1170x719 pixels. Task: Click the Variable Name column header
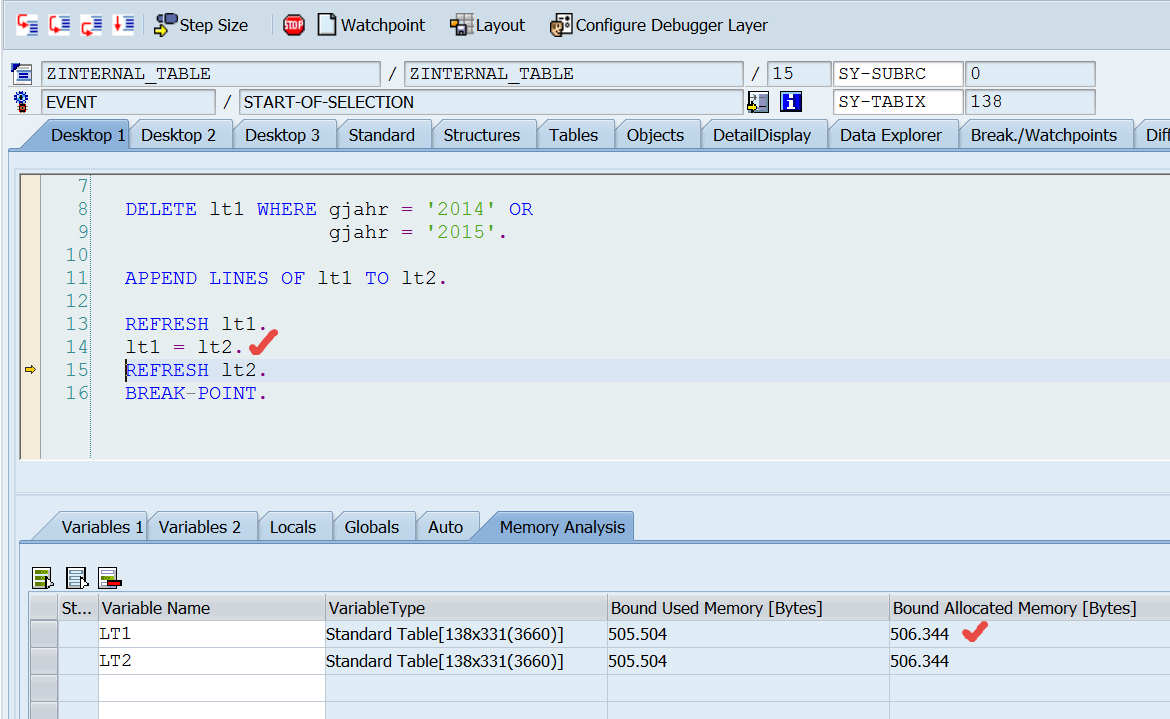click(x=212, y=608)
